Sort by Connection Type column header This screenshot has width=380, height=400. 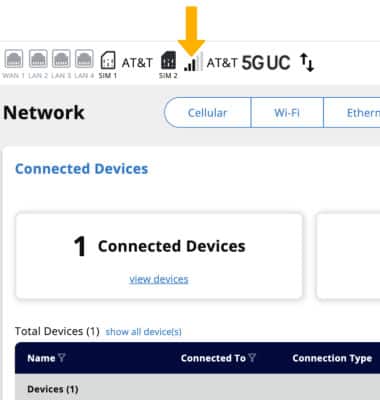tap(332, 358)
